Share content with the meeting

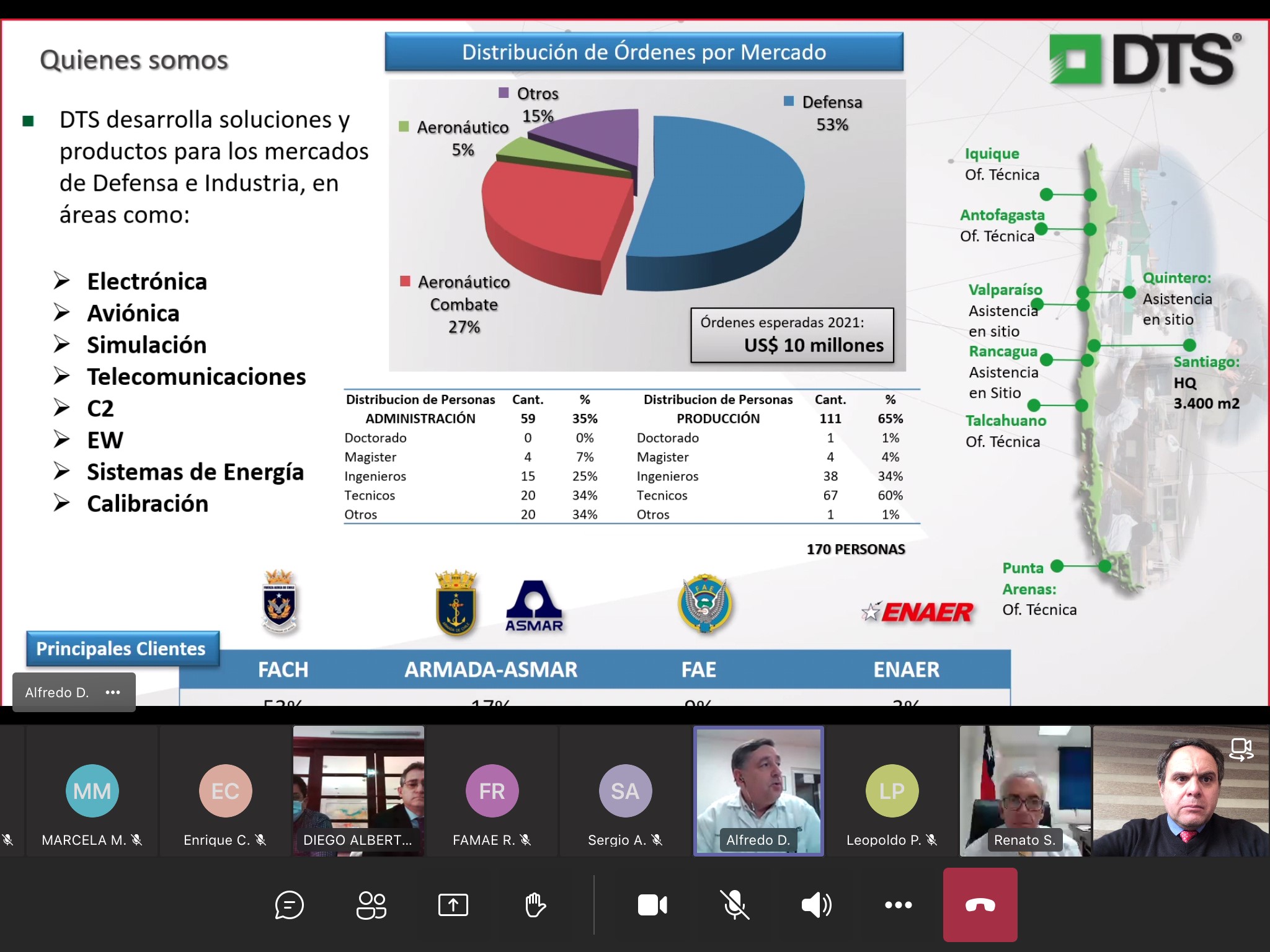pos(453,905)
